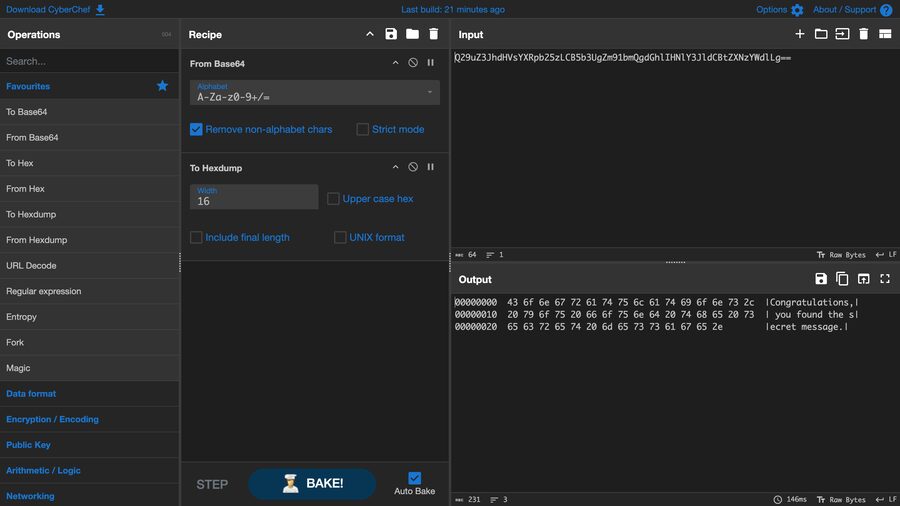Set breakpoint on From Base64 operation
This screenshot has width=900, height=506.
pos(430,63)
